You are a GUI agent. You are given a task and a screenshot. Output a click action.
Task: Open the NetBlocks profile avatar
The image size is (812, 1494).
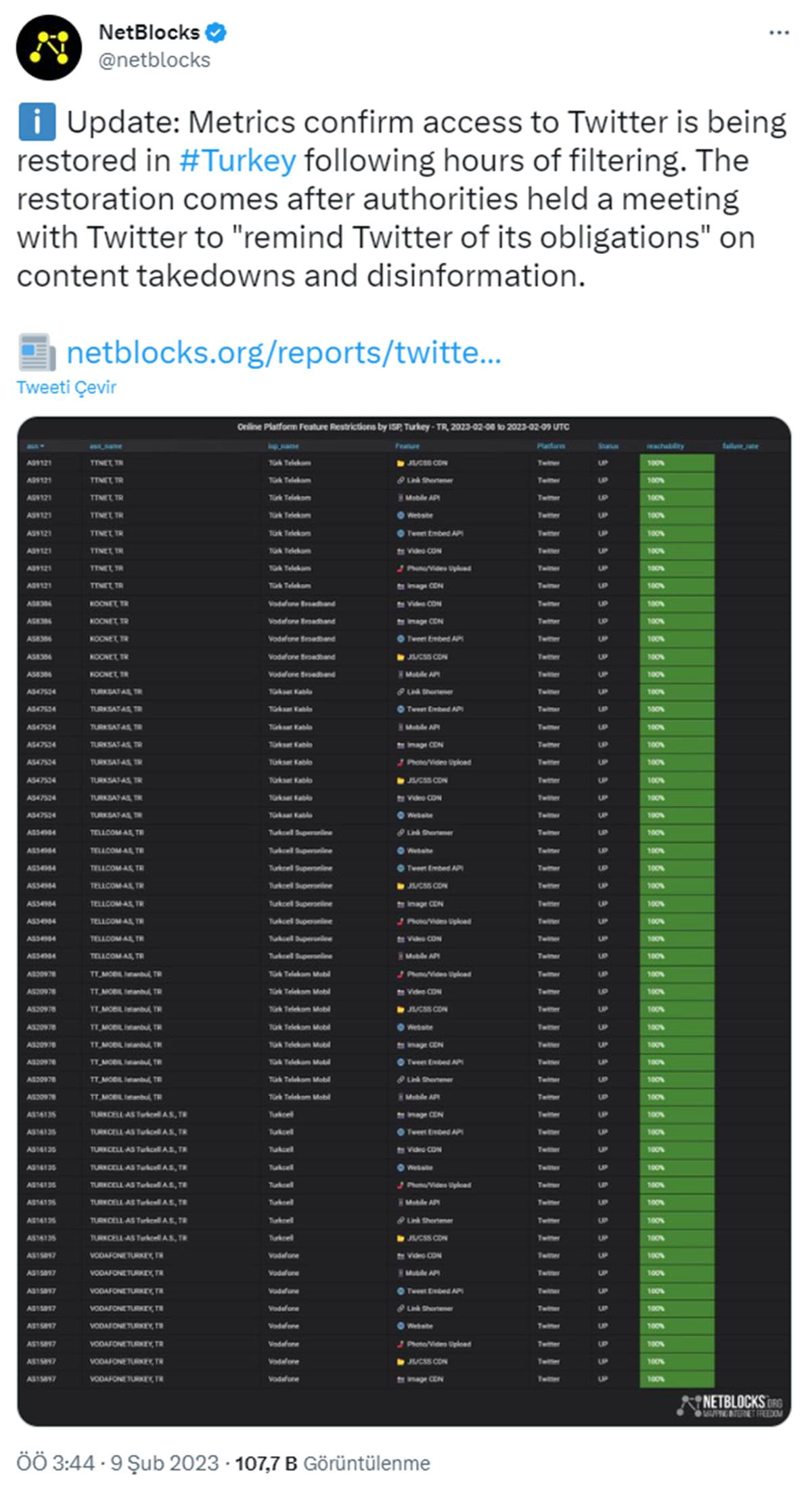[49, 47]
